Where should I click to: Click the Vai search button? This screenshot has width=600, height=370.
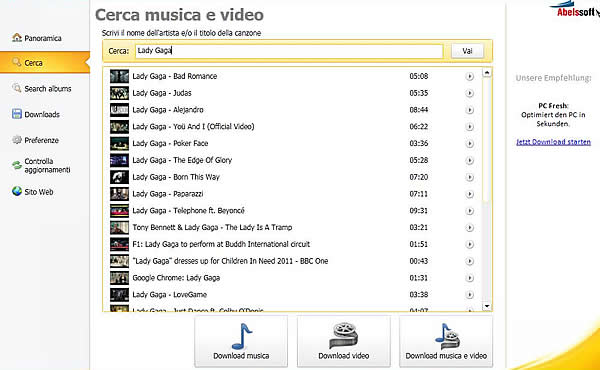467,51
